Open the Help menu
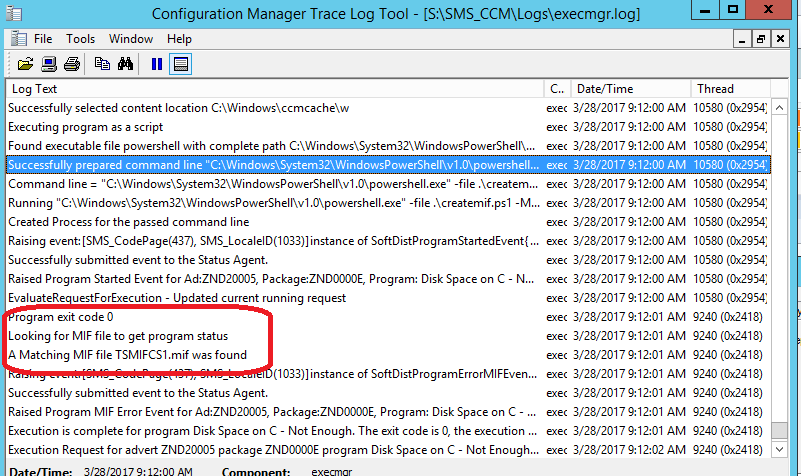Image resolution: width=801 pixels, height=476 pixels. point(179,39)
